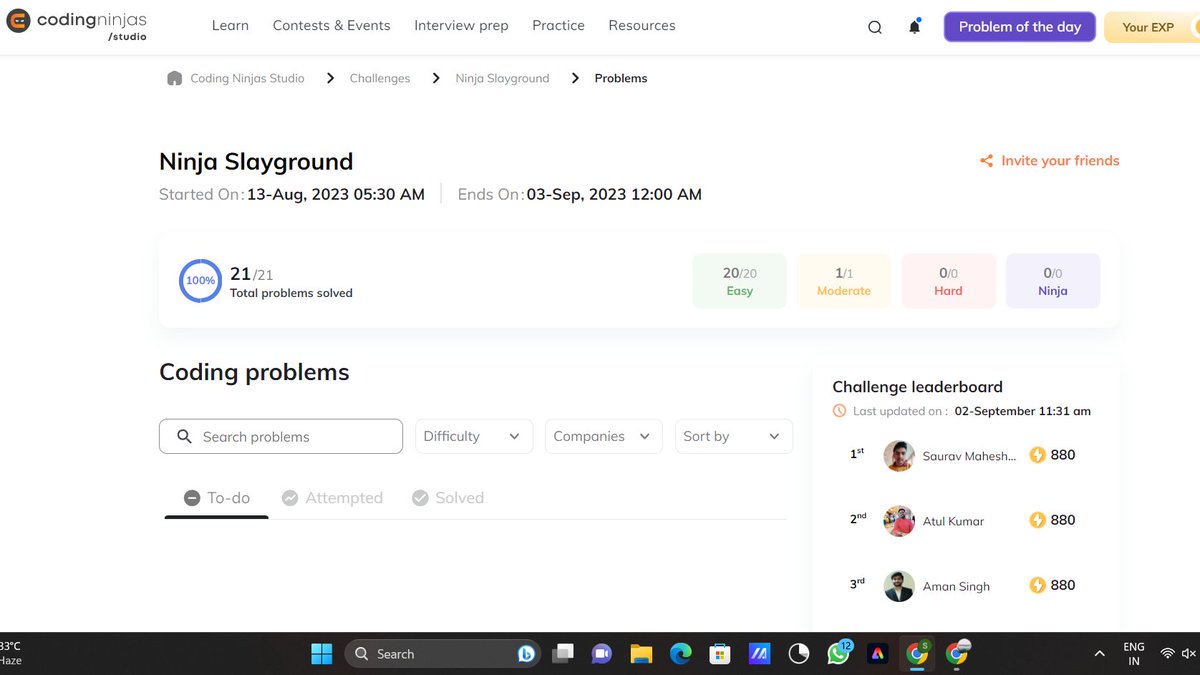Click the Saurav Mahesh leaderboard name
The width and height of the screenshot is (1200, 675).
(969, 456)
